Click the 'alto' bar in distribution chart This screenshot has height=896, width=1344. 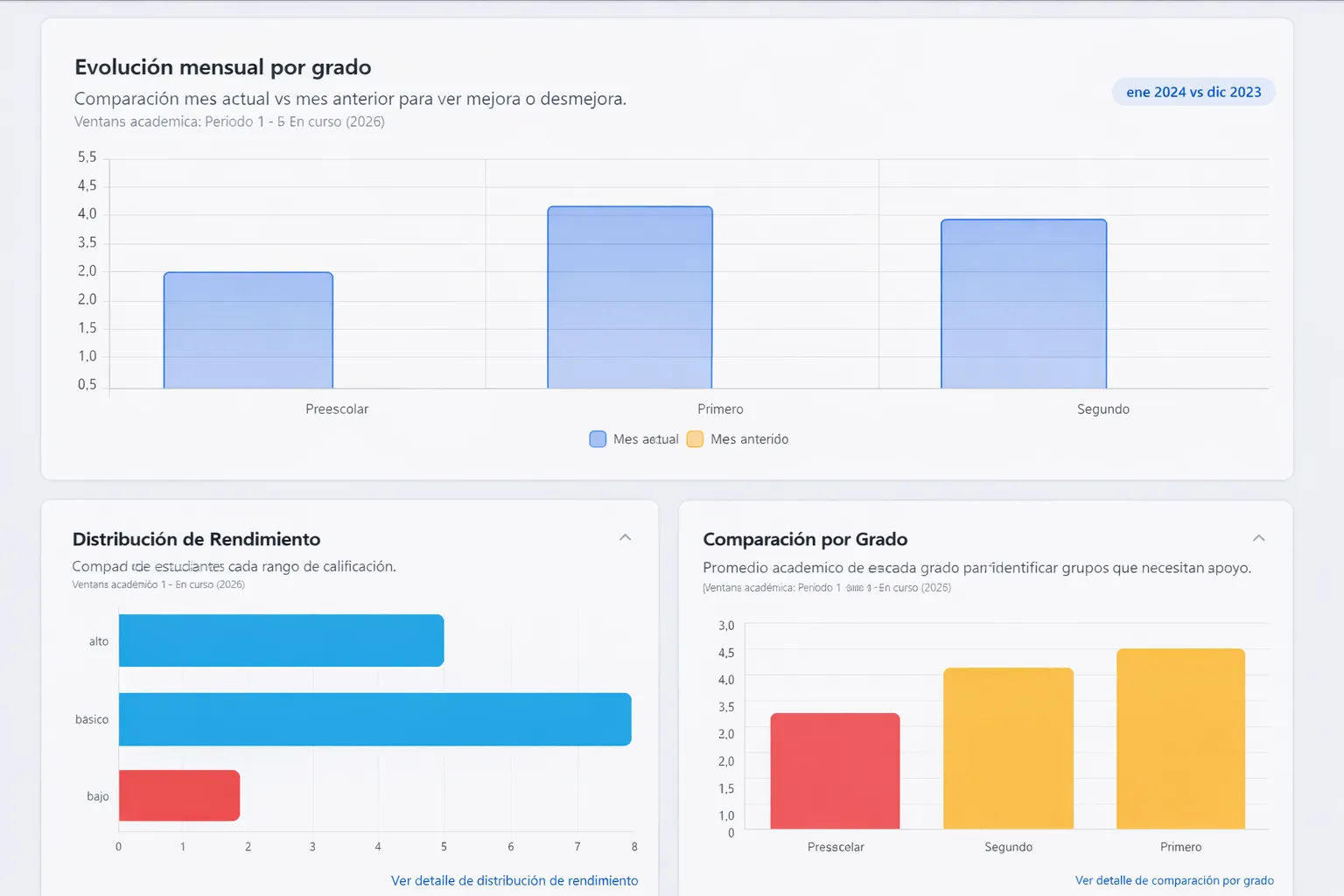coord(281,640)
